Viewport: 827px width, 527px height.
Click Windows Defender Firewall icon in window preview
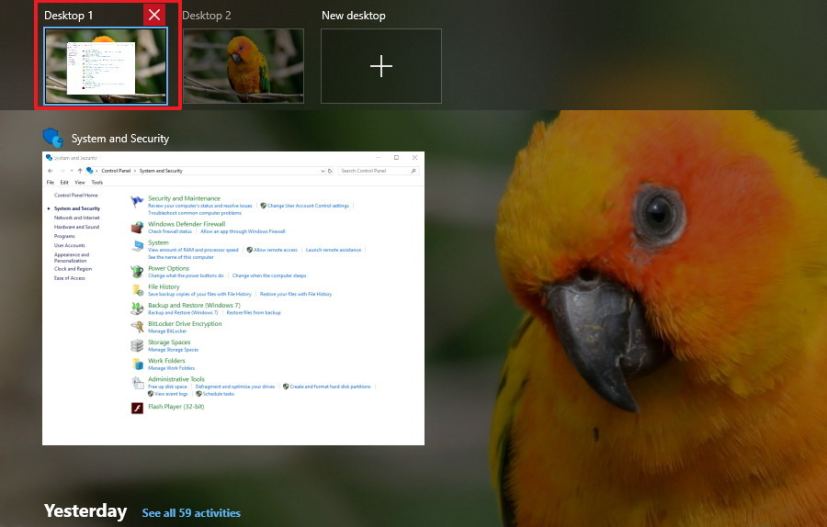pos(137,227)
